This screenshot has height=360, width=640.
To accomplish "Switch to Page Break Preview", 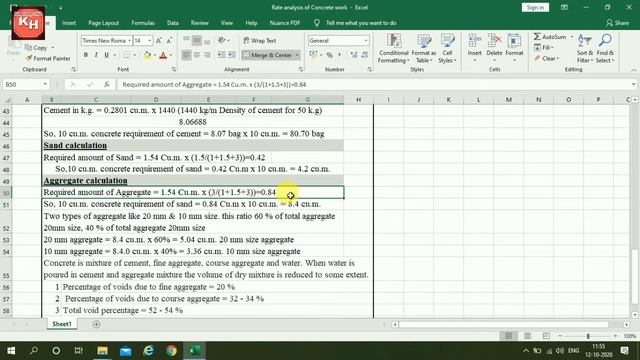I will point(546,336).
